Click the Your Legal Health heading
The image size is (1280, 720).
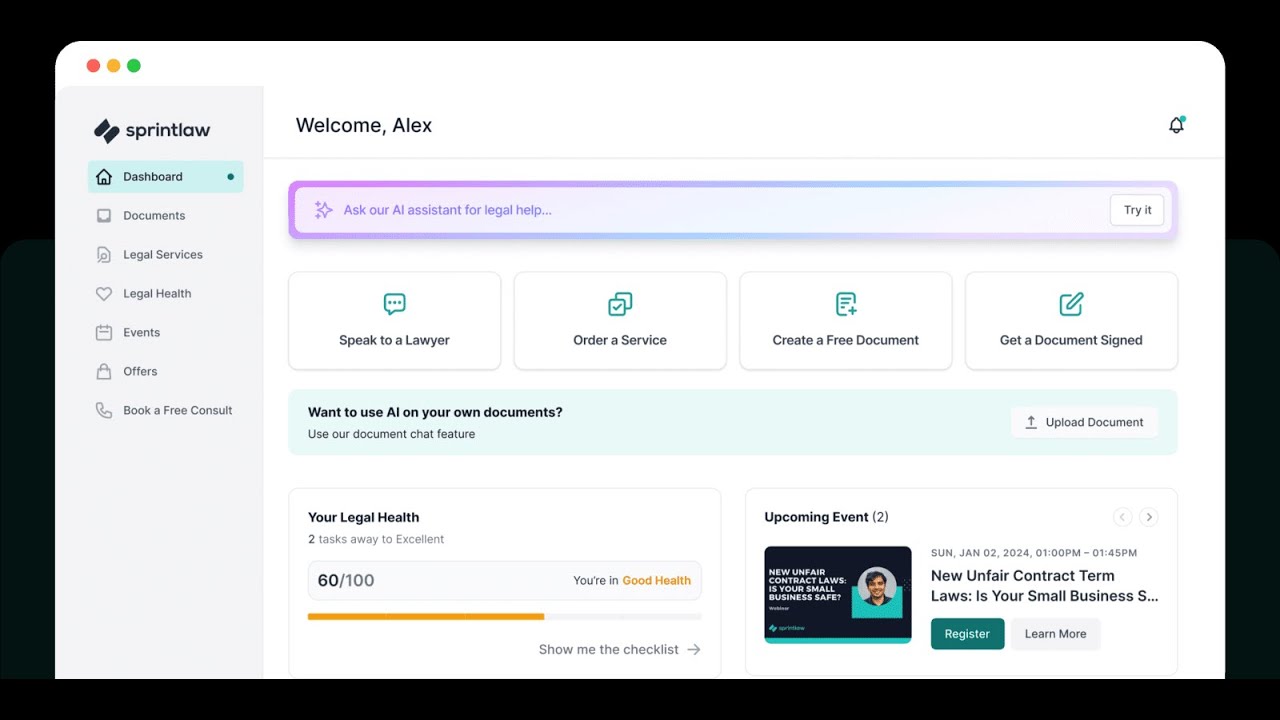point(364,518)
